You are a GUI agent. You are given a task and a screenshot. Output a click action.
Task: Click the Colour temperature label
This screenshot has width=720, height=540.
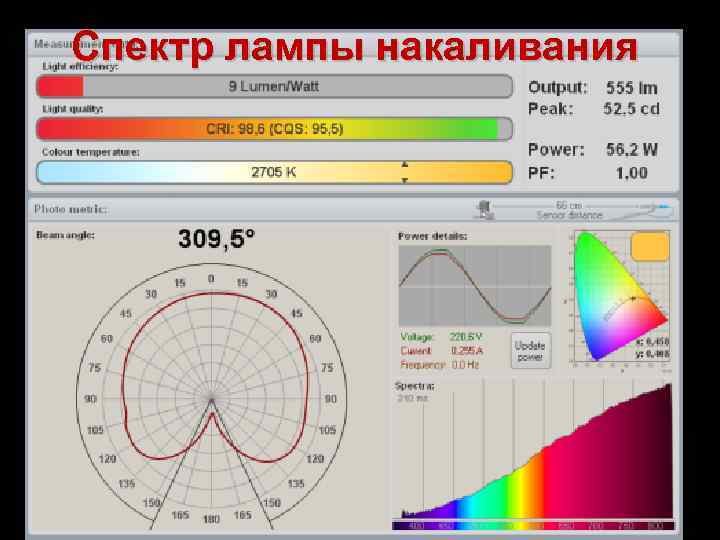(x=90, y=152)
